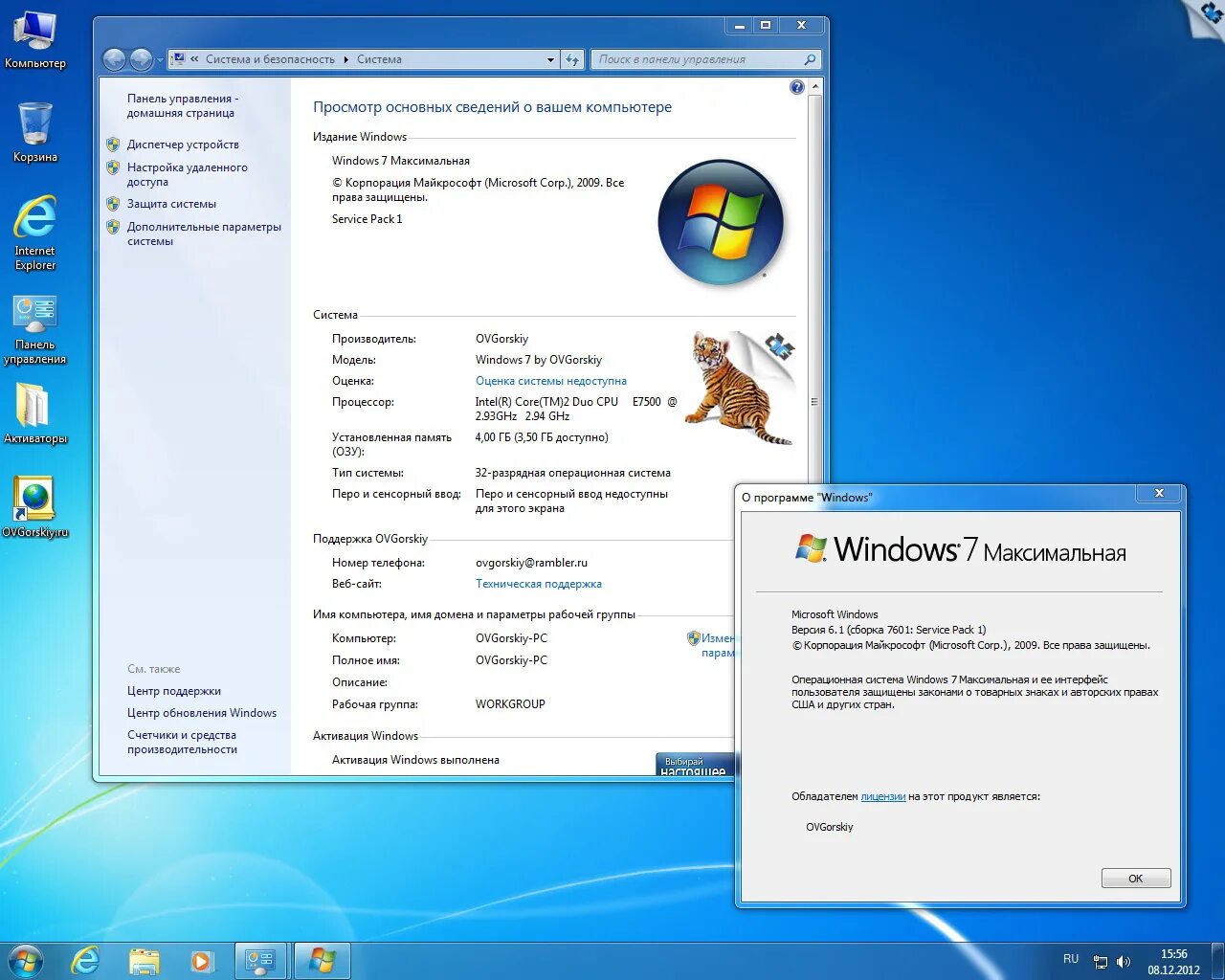1225x980 pixels.
Task: Launch Internet Explorer from taskbar
Action: tap(86, 961)
